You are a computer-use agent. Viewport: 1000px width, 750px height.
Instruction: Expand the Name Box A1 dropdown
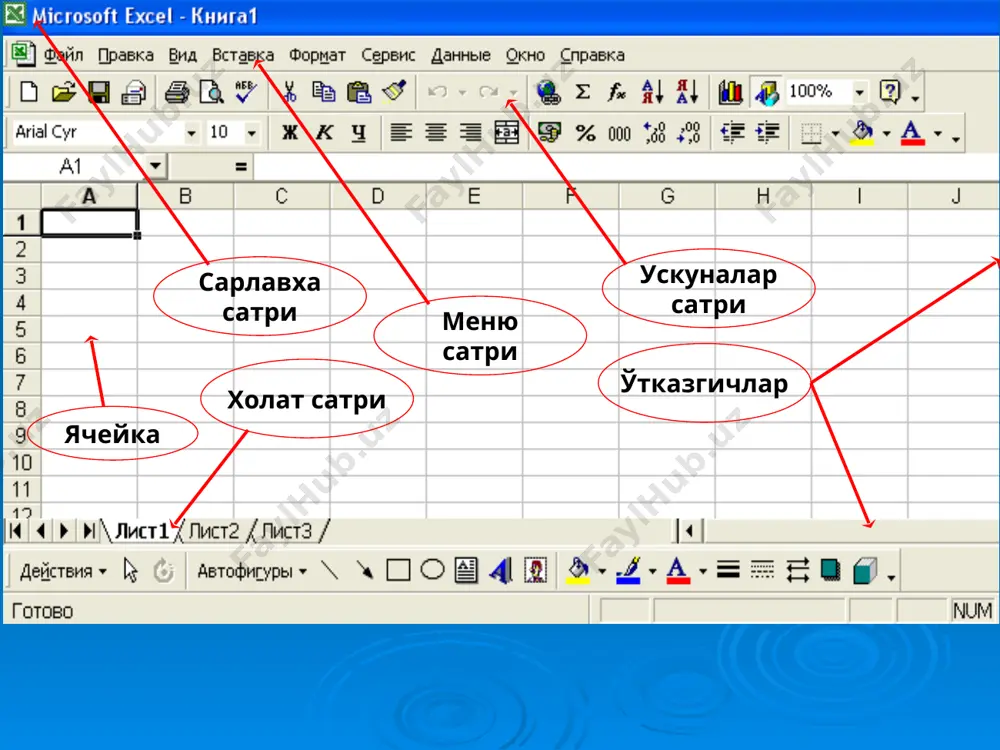tap(155, 167)
